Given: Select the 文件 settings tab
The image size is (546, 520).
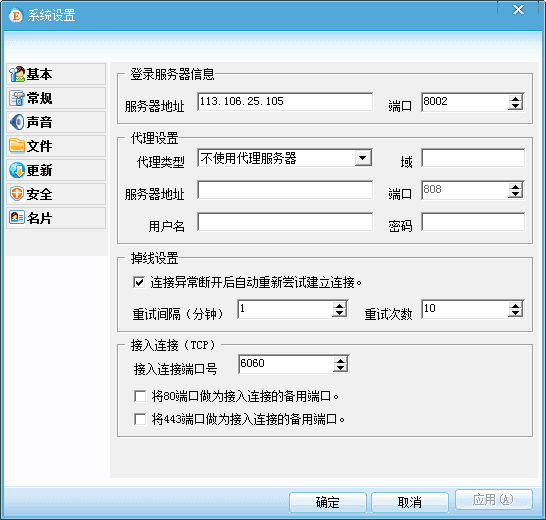Looking at the screenshot, I should pos(56,146).
